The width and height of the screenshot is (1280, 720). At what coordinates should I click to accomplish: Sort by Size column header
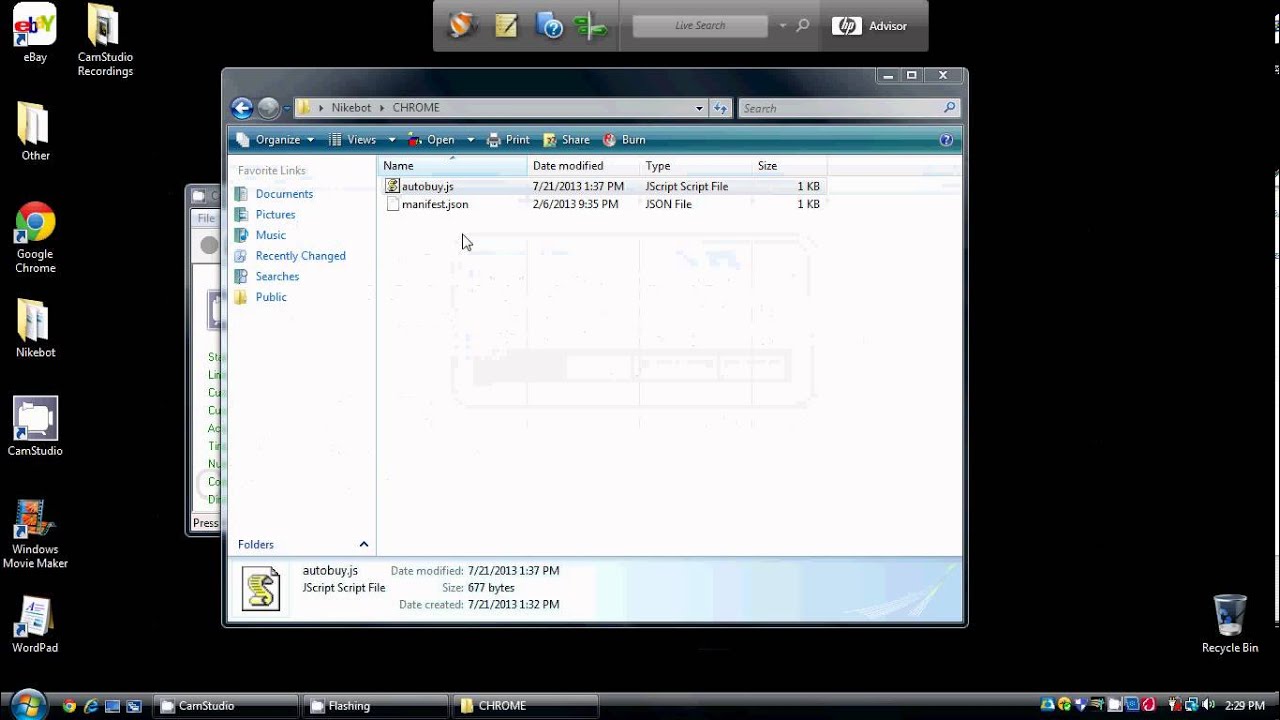pos(789,166)
